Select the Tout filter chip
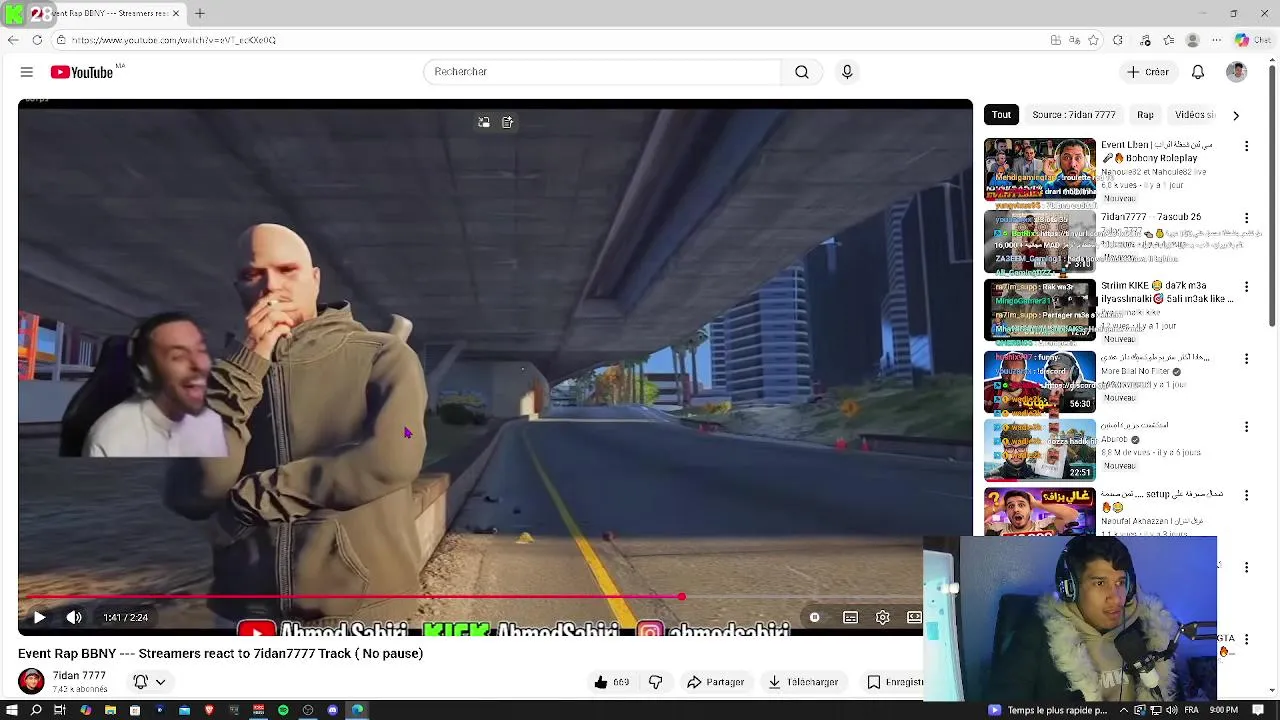 click(1002, 115)
